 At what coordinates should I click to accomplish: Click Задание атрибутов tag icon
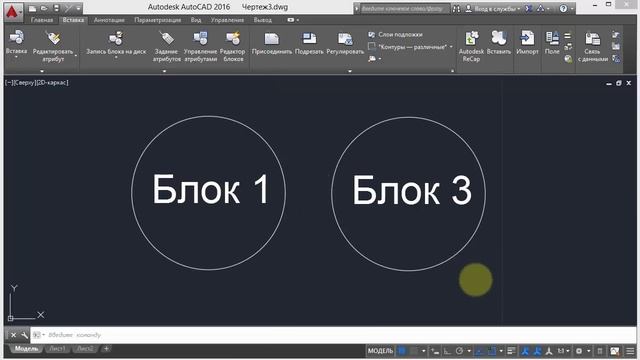[167, 38]
